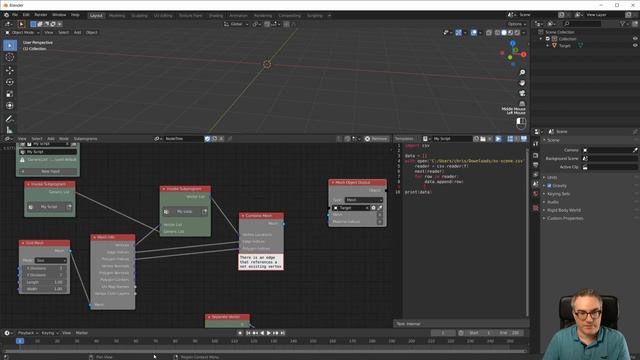Expand the Keying Sets panel
This screenshot has height=360, width=640.
[x=558, y=194]
